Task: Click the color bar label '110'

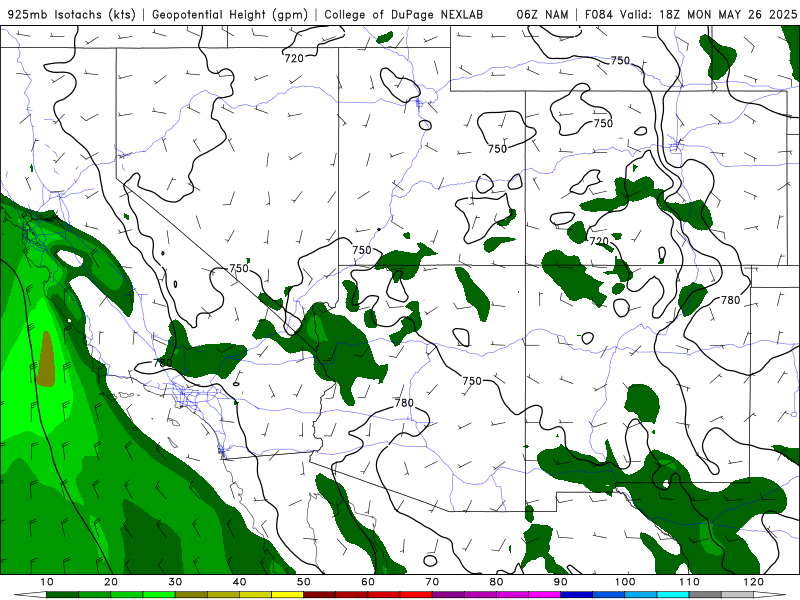Action: [689, 582]
